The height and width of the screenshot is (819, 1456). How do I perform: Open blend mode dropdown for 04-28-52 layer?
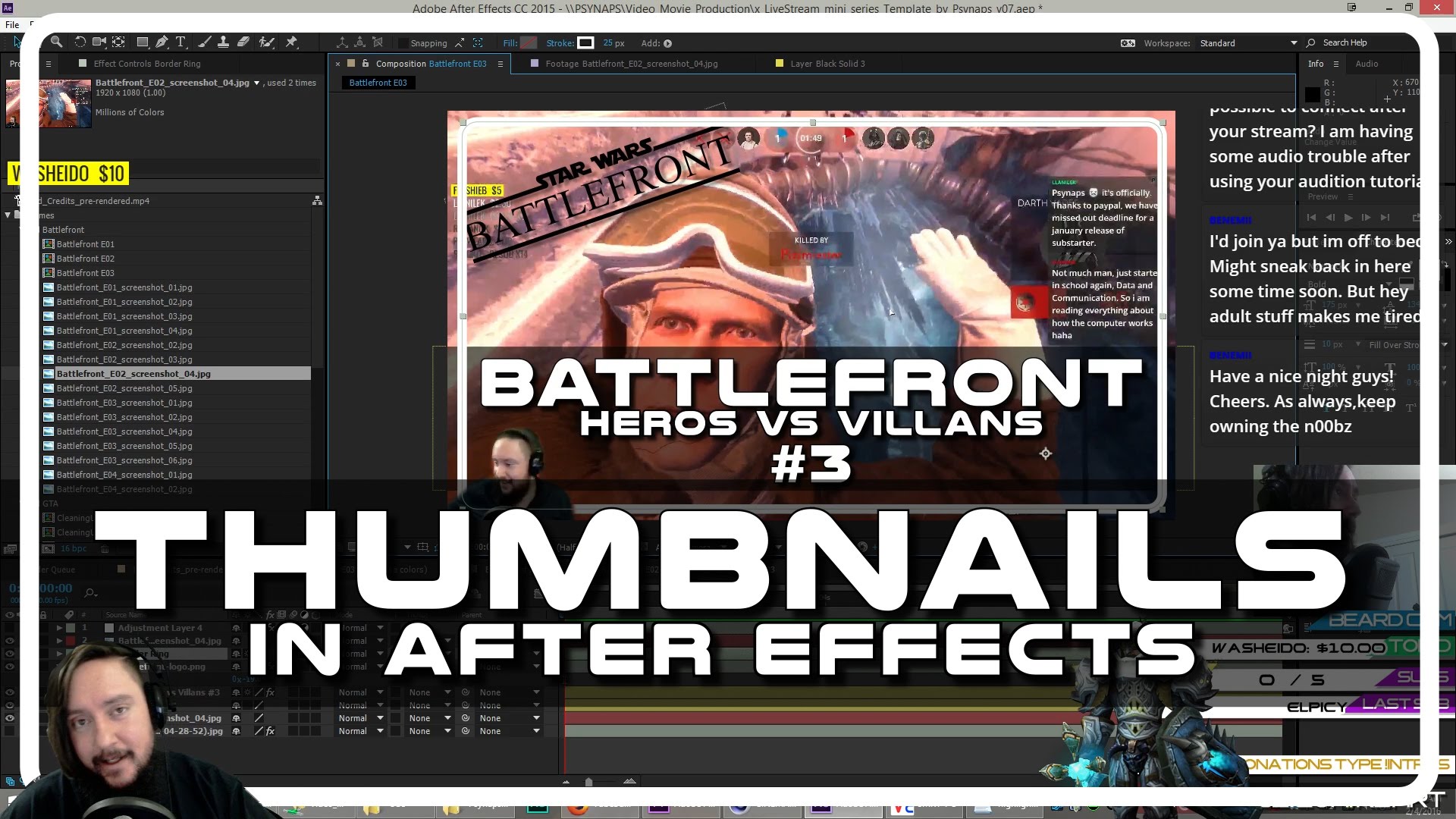point(361,731)
